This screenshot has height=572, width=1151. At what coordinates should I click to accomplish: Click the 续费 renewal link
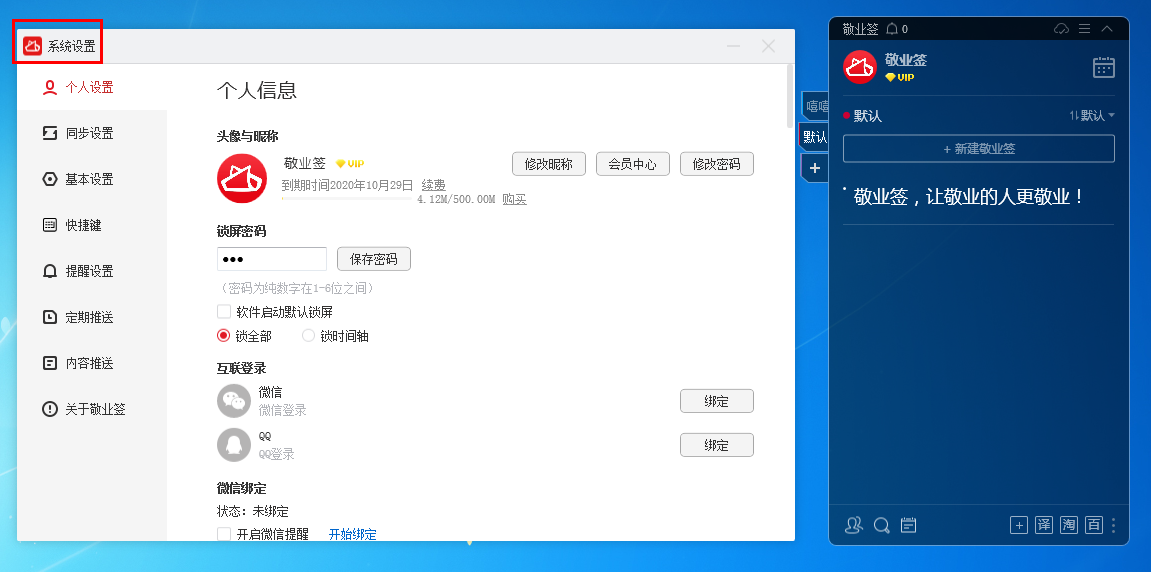point(433,185)
